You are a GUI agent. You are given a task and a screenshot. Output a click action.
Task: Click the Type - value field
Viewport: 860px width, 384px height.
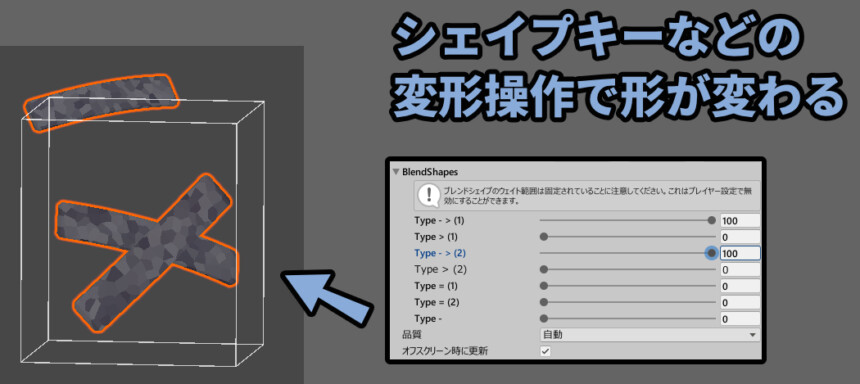coord(740,319)
